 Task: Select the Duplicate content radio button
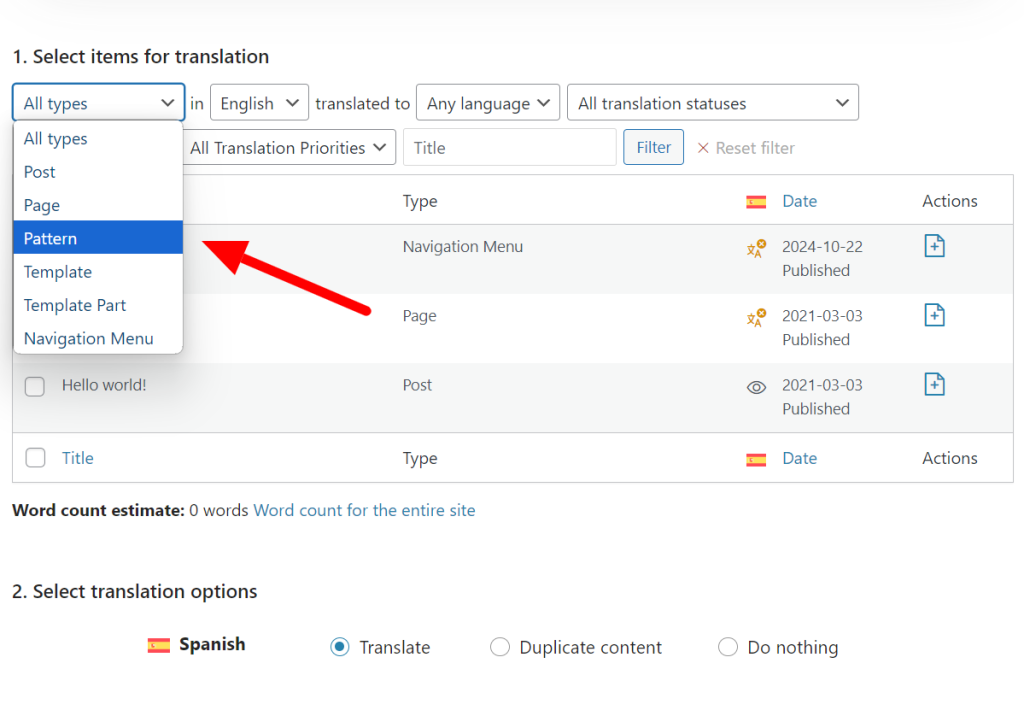[x=500, y=647]
